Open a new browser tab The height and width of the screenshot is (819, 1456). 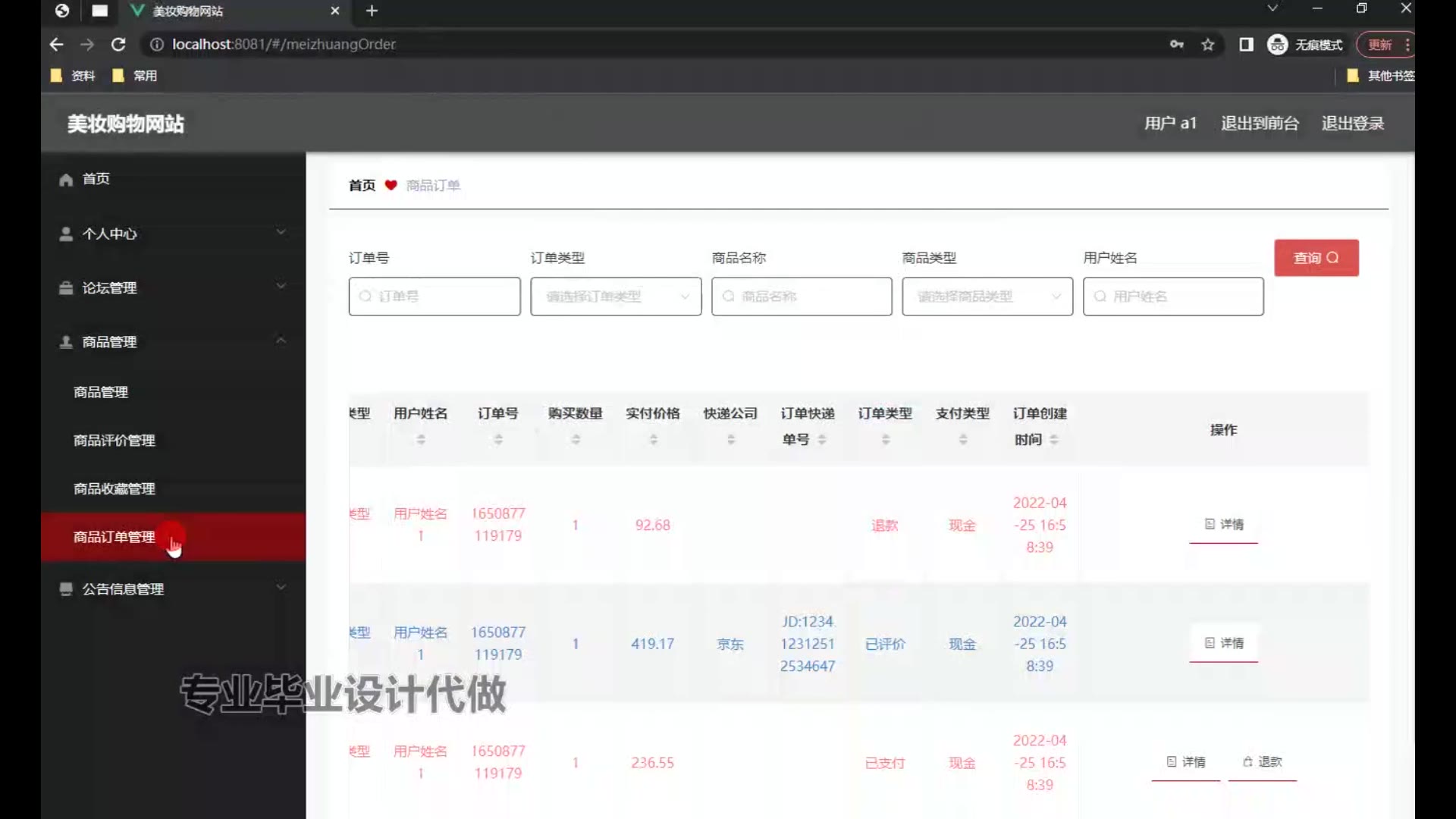[x=372, y=11]
